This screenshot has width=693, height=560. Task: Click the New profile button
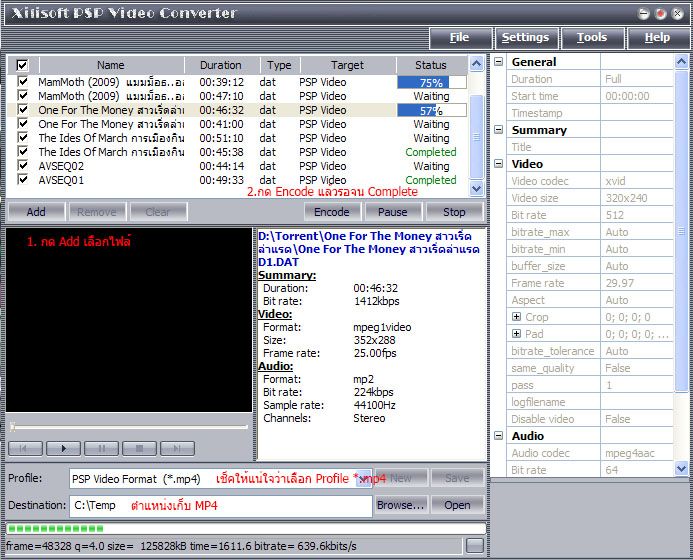click(400, 478)
